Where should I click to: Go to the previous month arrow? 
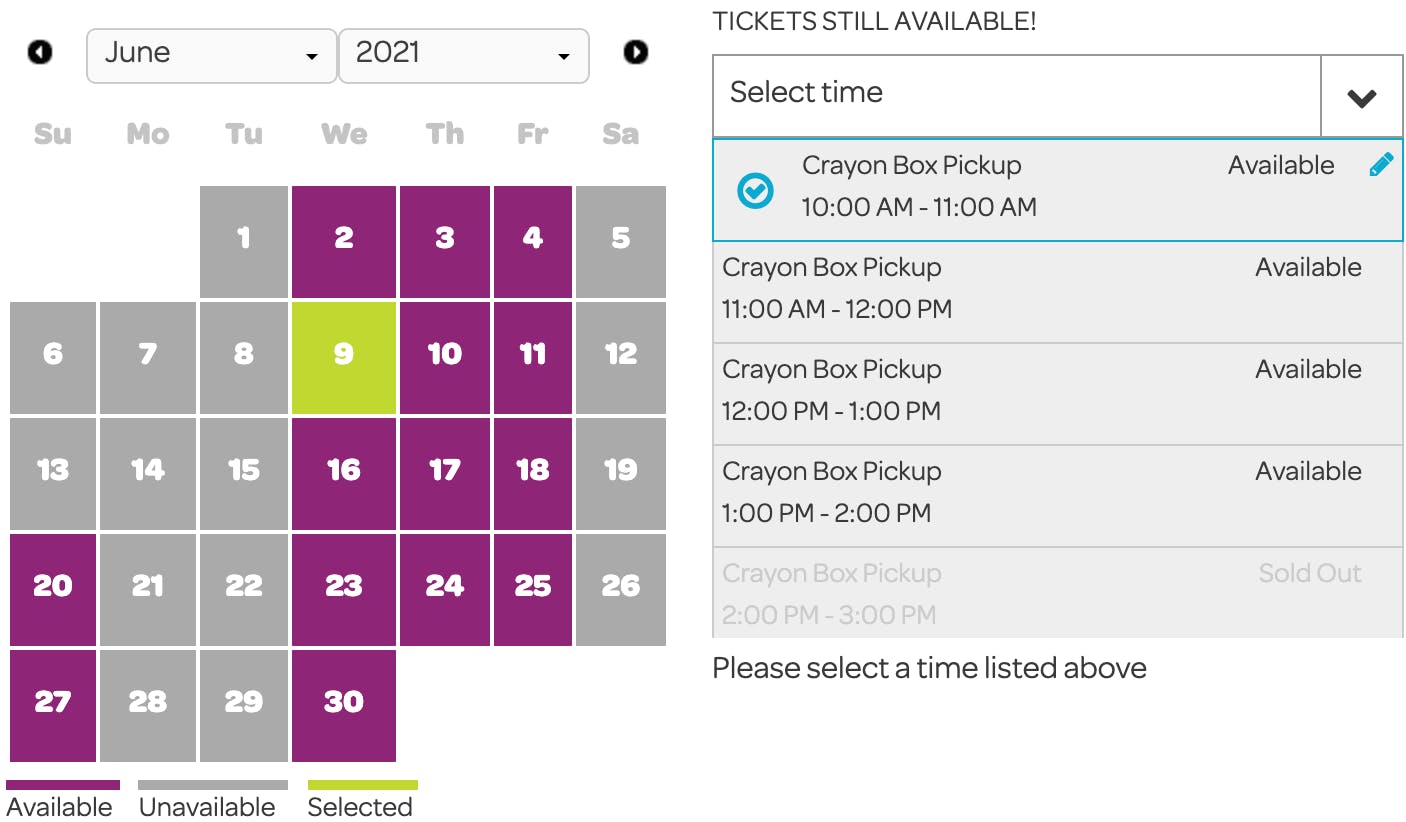pos(40,52)
